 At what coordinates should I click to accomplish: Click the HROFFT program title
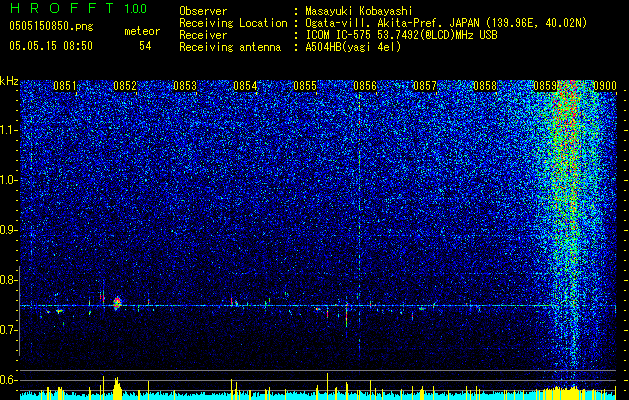[x=61, y=8]
